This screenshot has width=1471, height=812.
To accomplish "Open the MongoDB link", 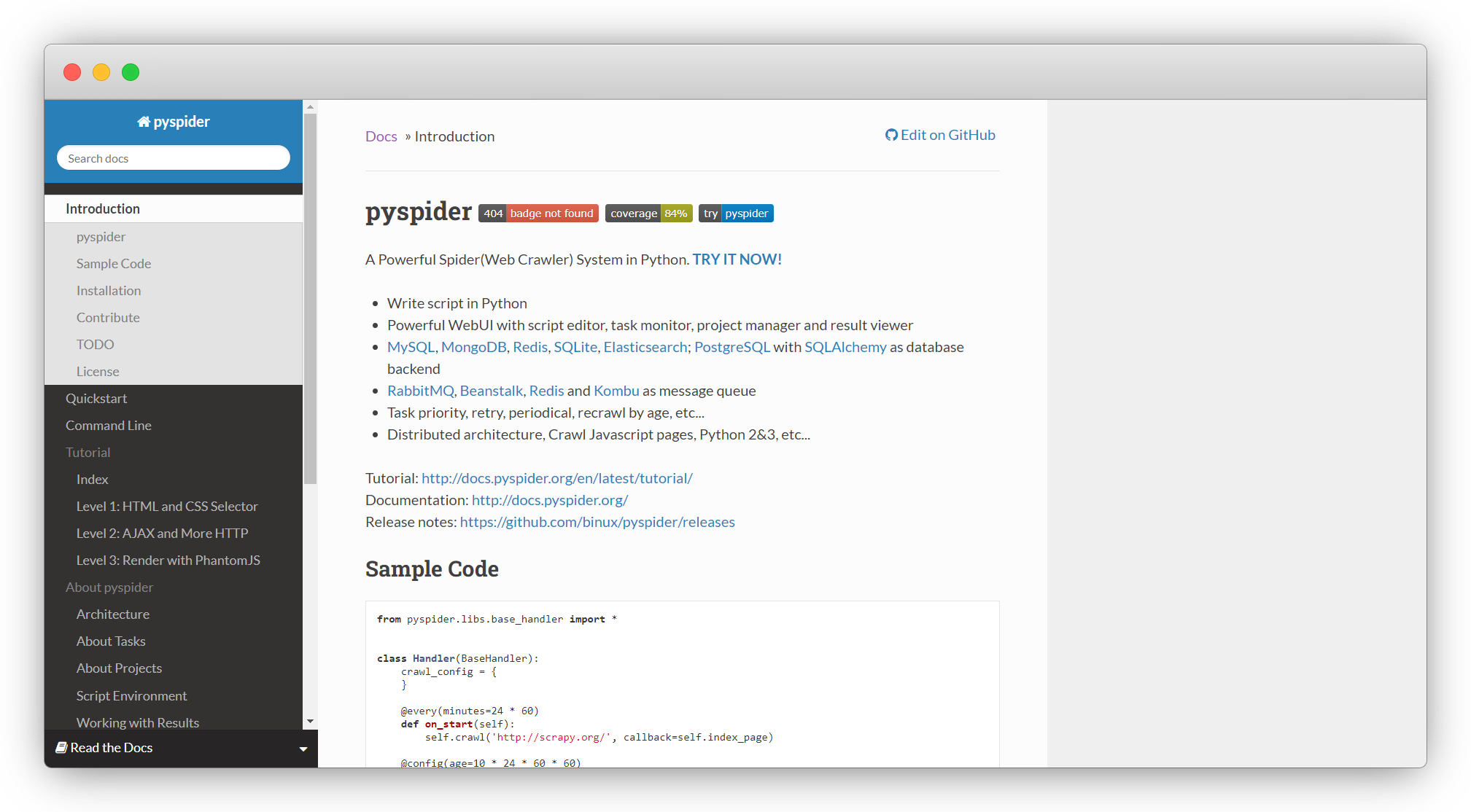I will [x=474, y=347].
